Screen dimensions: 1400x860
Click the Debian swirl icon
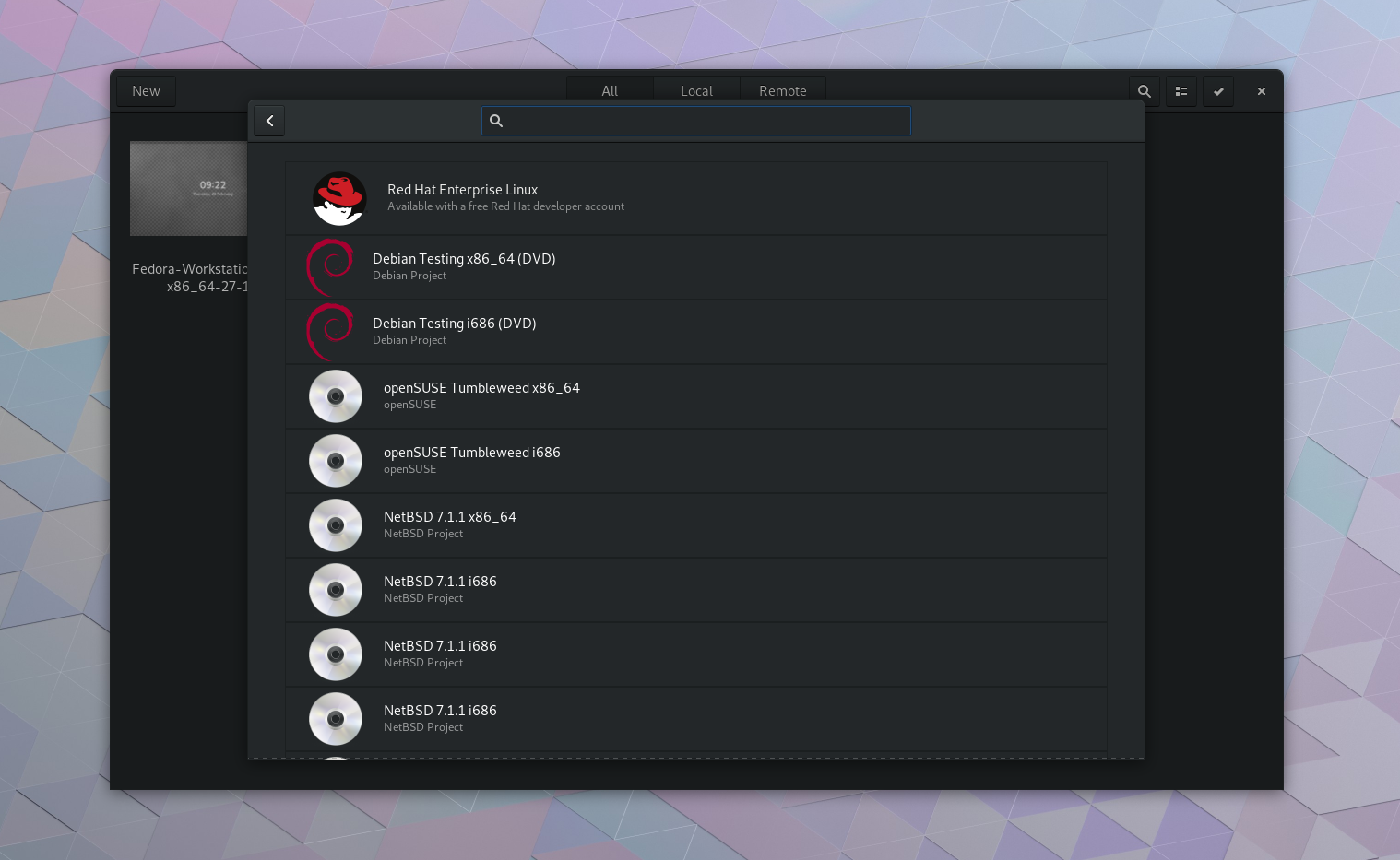point(328,267)
